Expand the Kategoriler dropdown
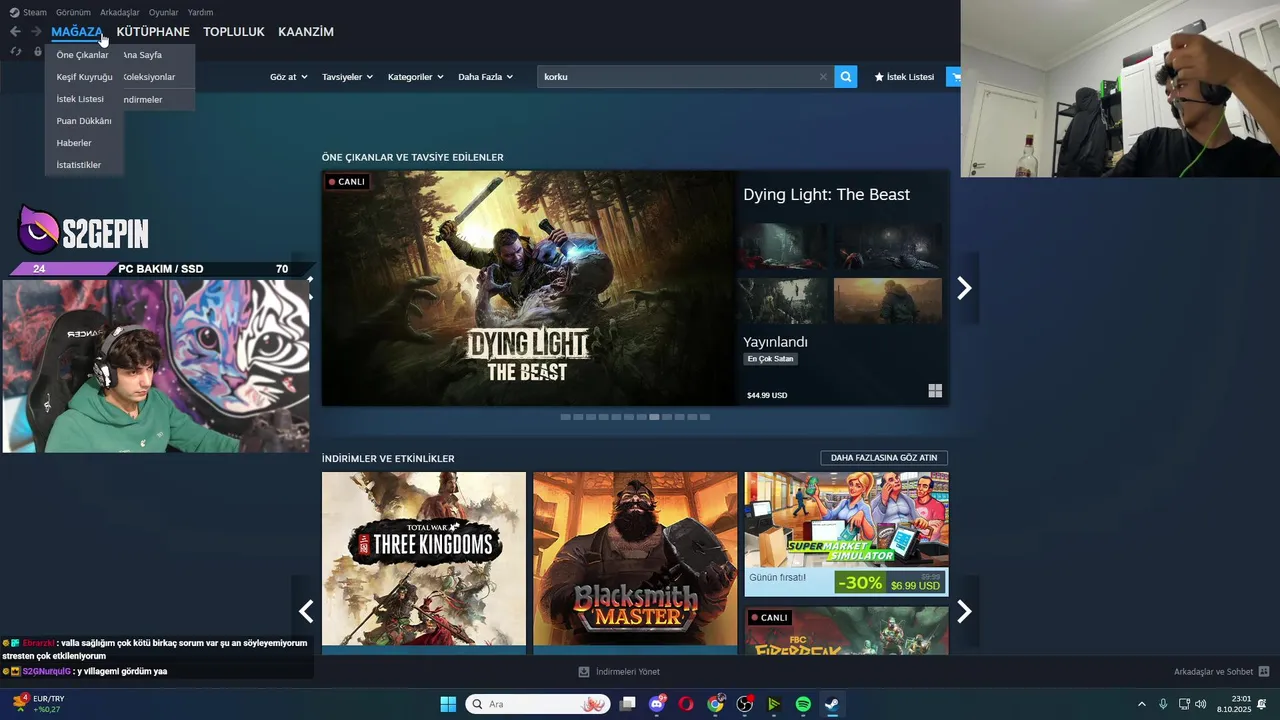Image resolution: width=1280 pixels, height=720 pixels. click(415, 77)
